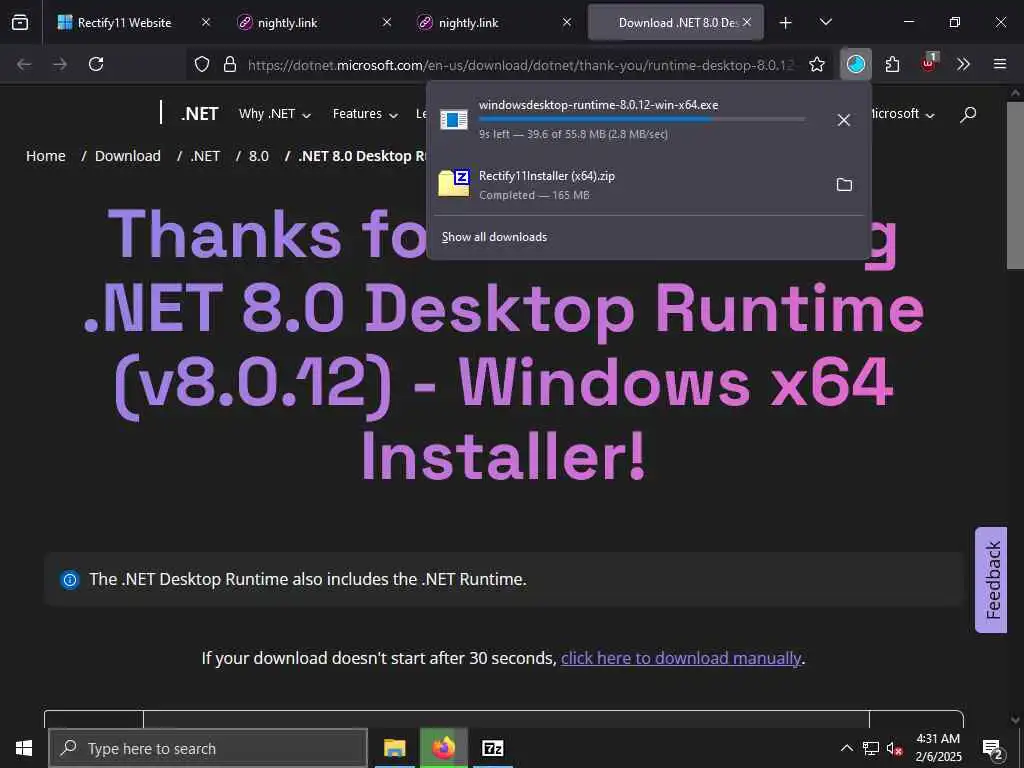This screenshot has height=768, width=1024.
Task: Go to 8.0 breadcrumb
Action: pyautogui.click(x=259, y=156)
